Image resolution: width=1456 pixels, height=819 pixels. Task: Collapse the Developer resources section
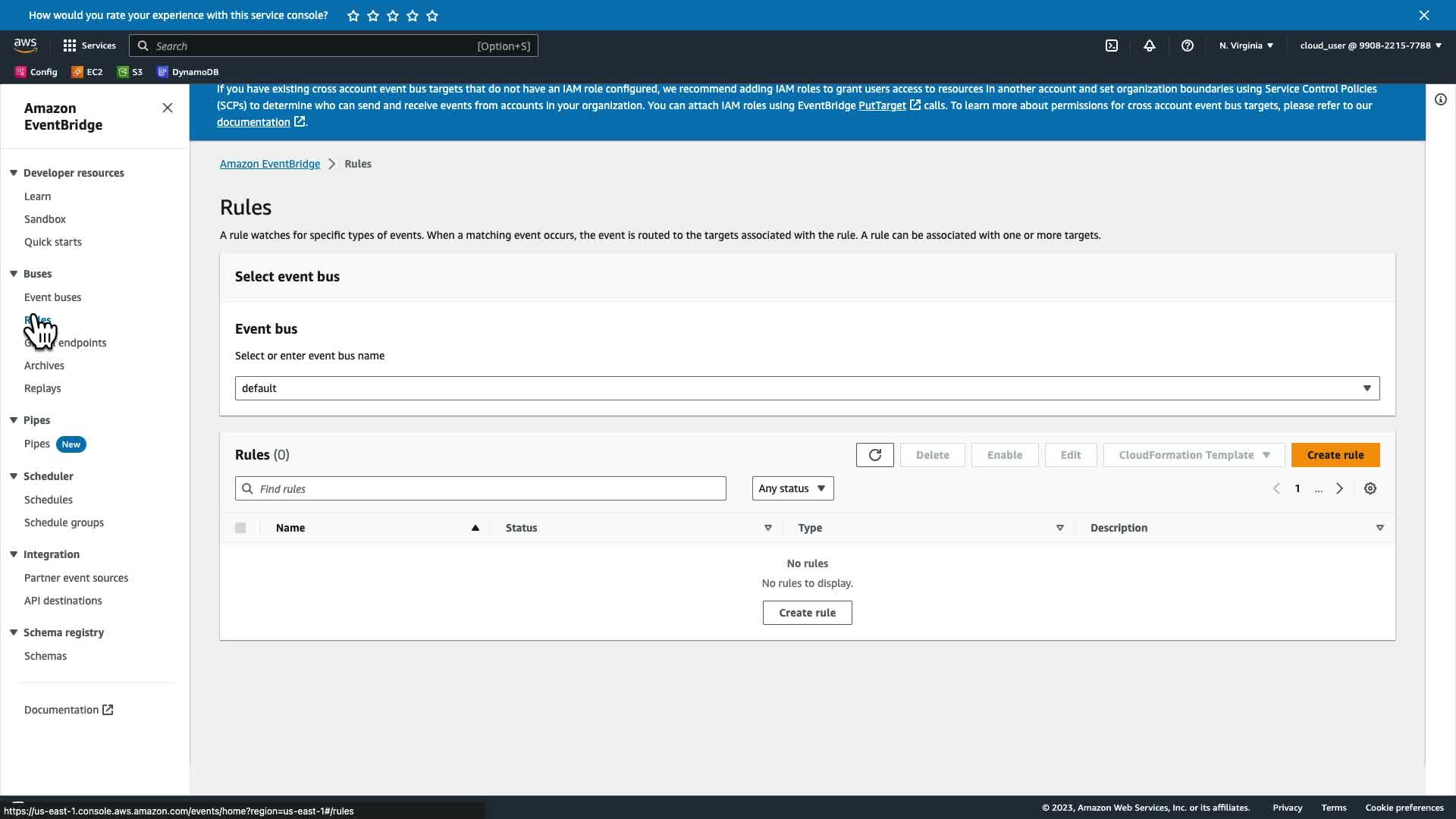[x=14, y=173]
